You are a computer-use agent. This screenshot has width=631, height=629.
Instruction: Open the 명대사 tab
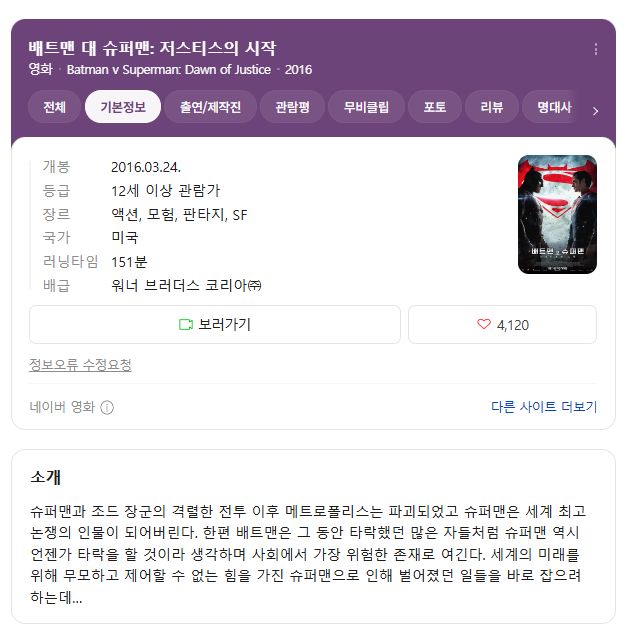554,107
